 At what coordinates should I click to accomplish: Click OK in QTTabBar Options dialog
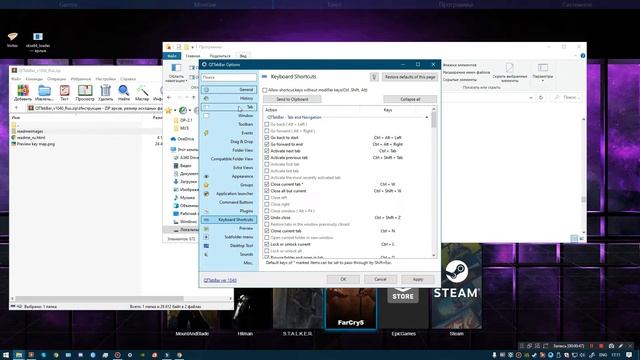pos(343,279)
